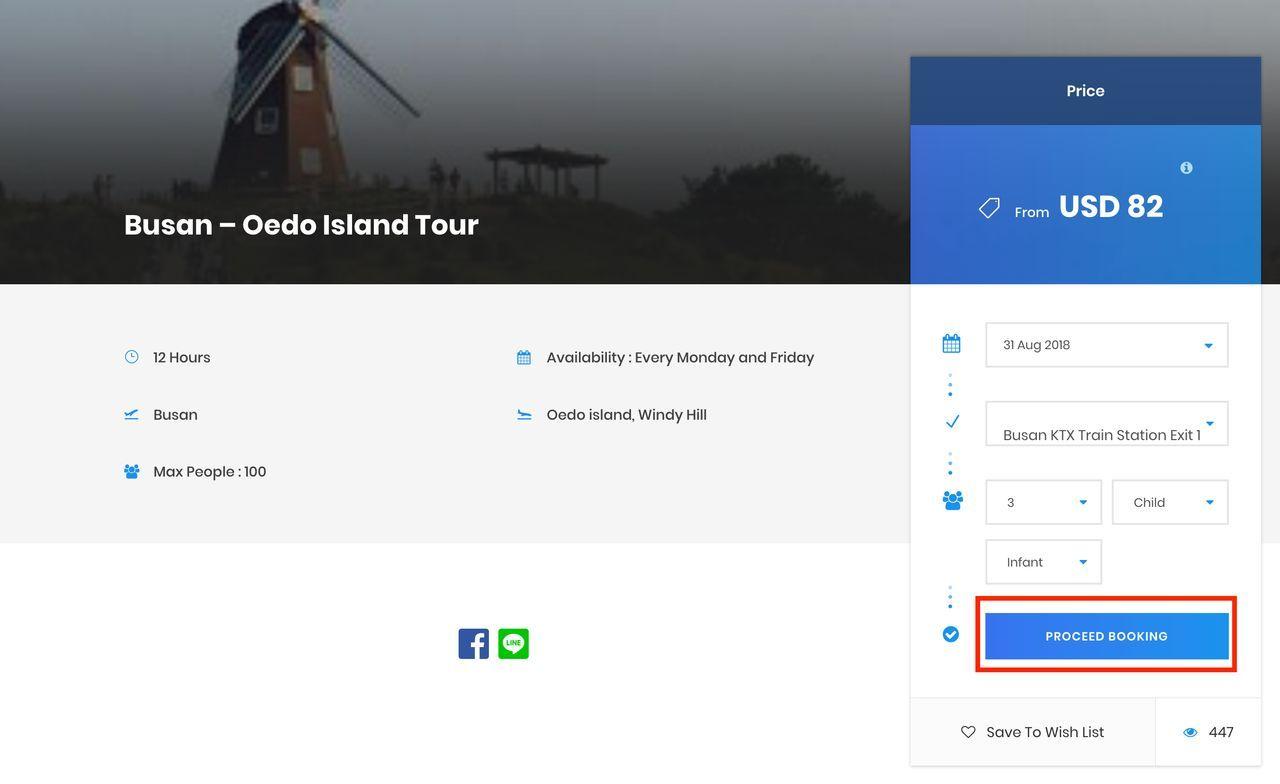The image size is (1280, 784).
Task: Click Save To Wish List
Action: click(x=1044, y=732)
